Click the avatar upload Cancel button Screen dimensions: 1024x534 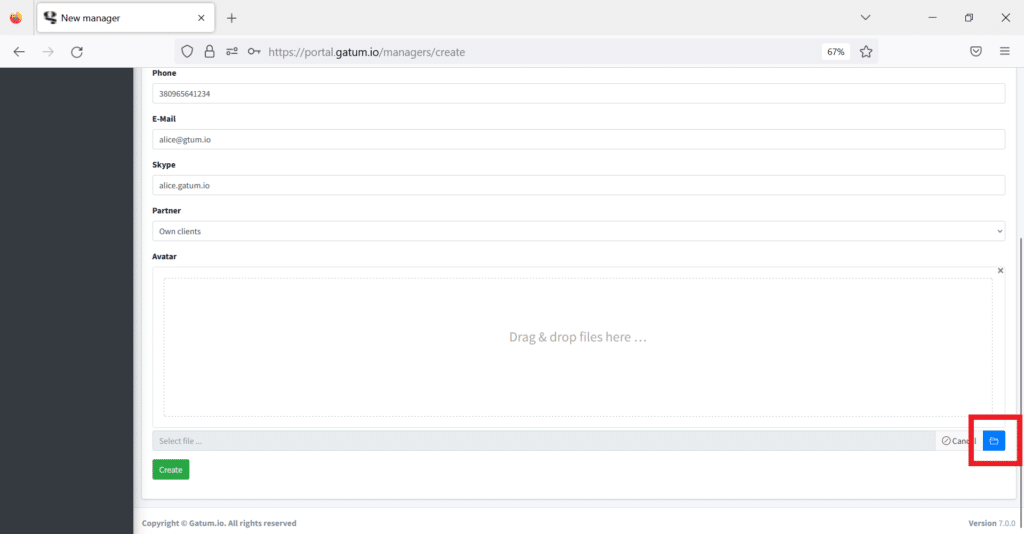pos(958,441)
